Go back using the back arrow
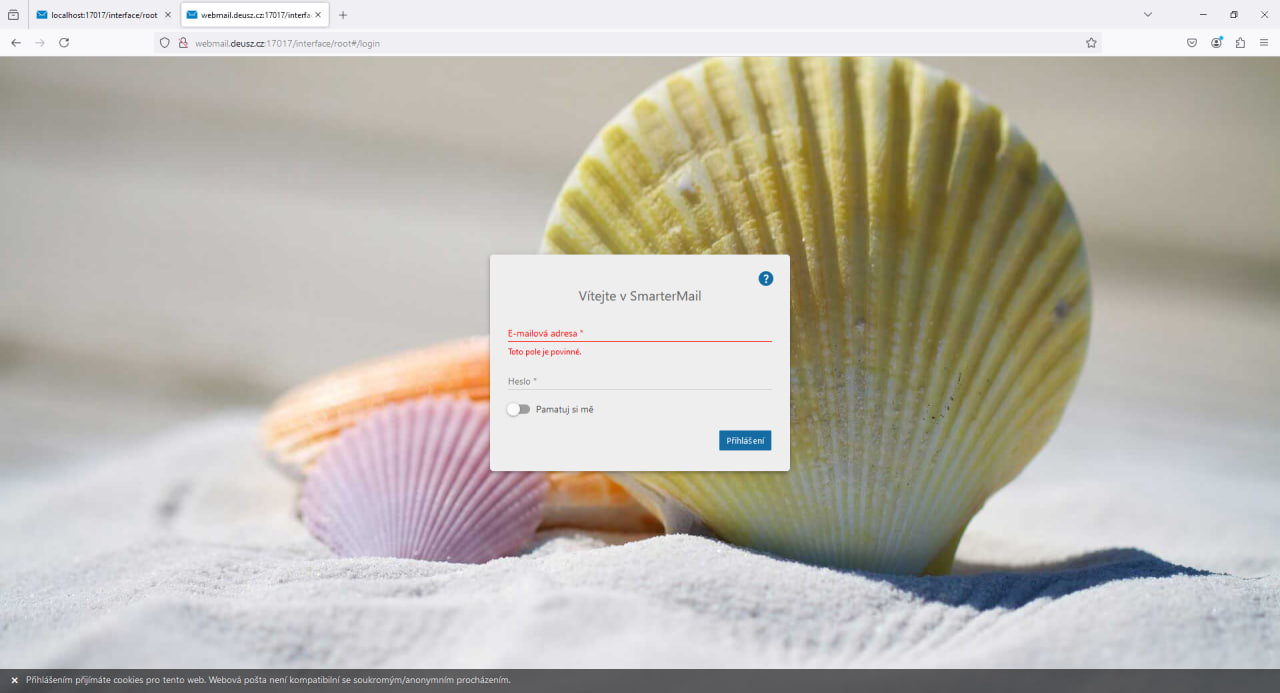 pos(16,43)
